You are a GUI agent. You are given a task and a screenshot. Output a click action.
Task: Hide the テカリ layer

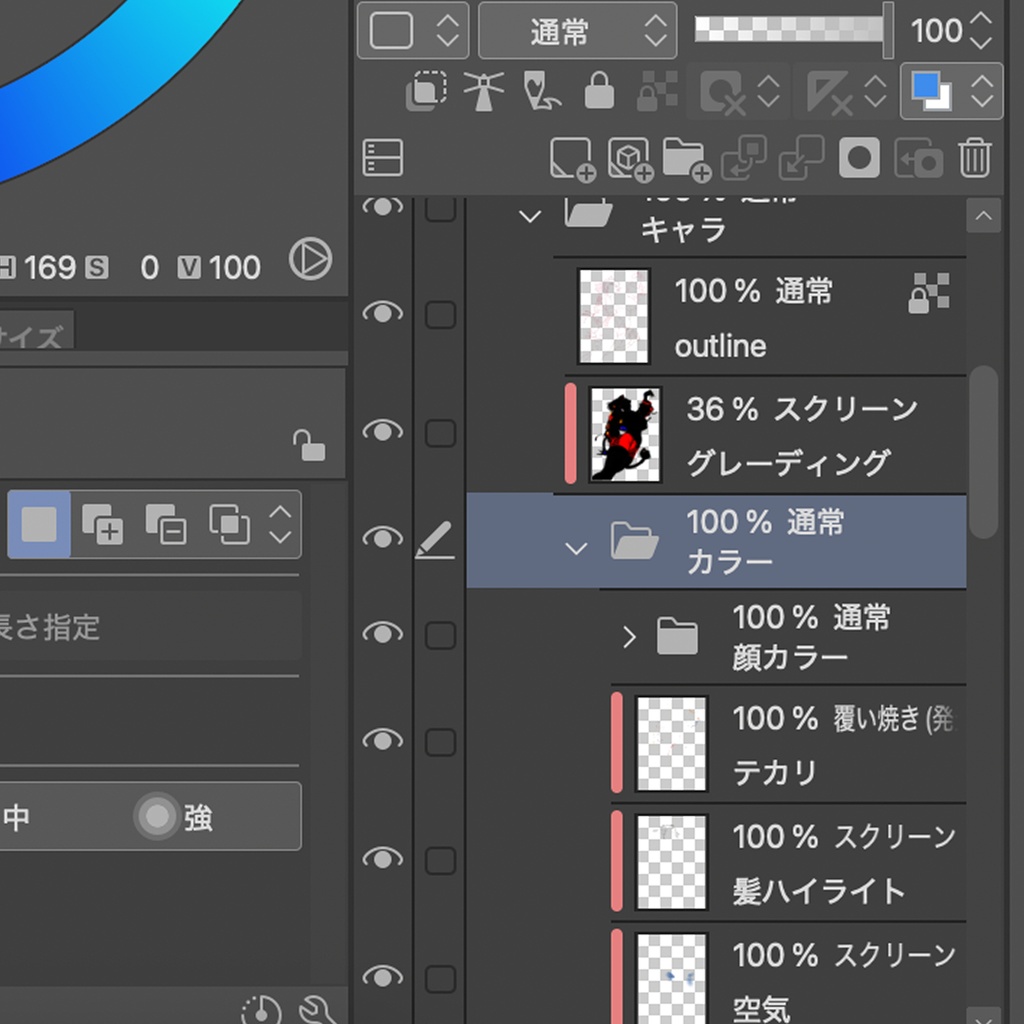coord(383,739)
